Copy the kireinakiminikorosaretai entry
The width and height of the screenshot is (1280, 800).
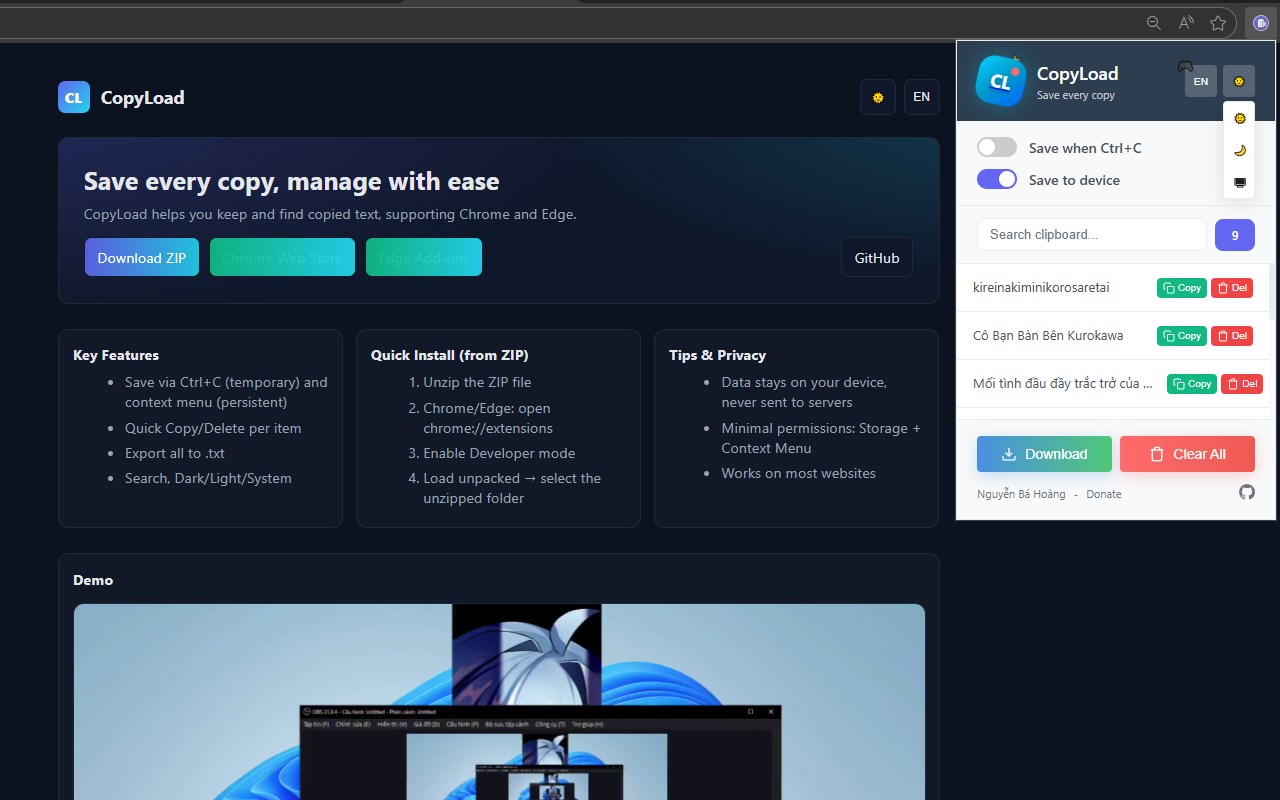click(1182, 288)
